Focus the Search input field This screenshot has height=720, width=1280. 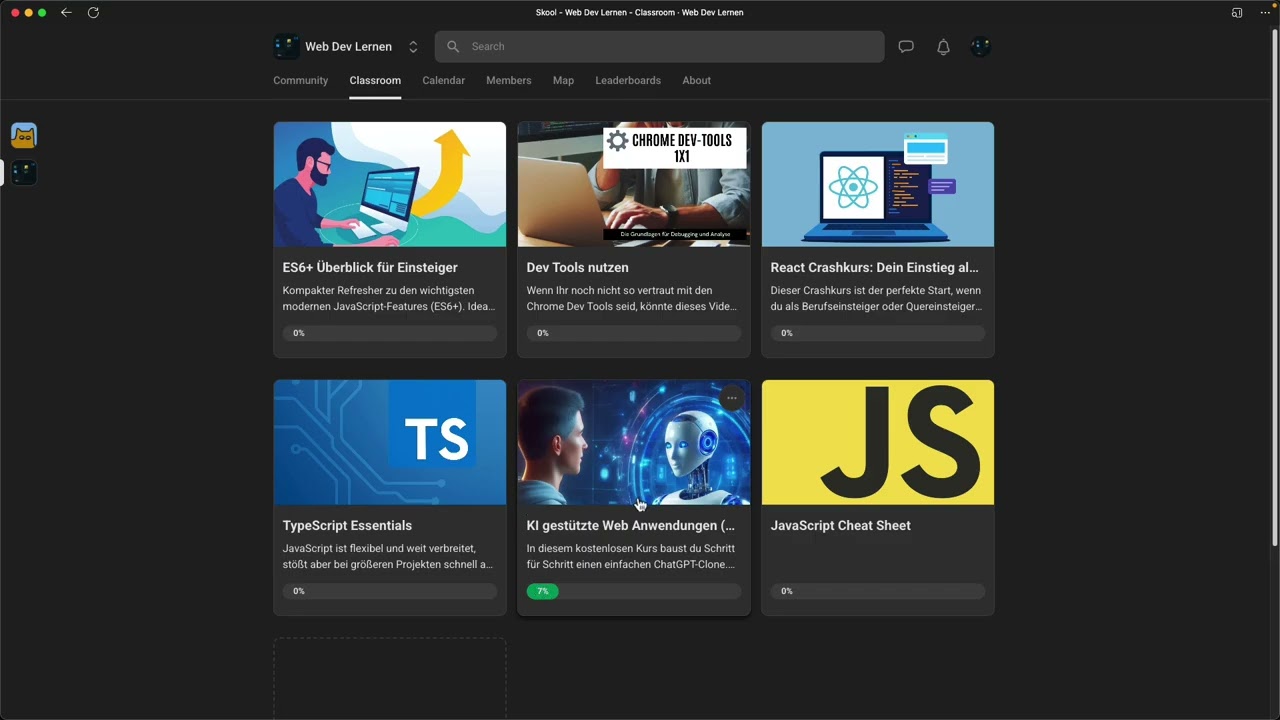pyautogui.click(x=660, y=46)
